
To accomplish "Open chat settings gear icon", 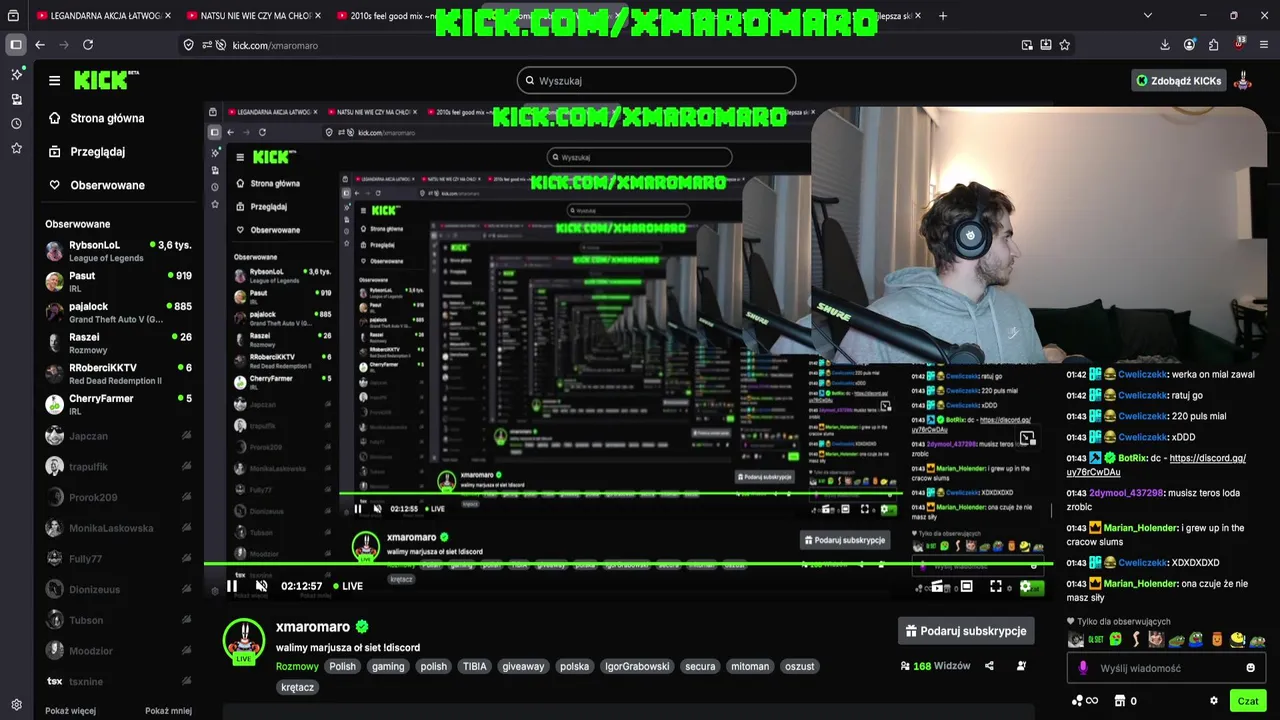I will click(1214, 701).
